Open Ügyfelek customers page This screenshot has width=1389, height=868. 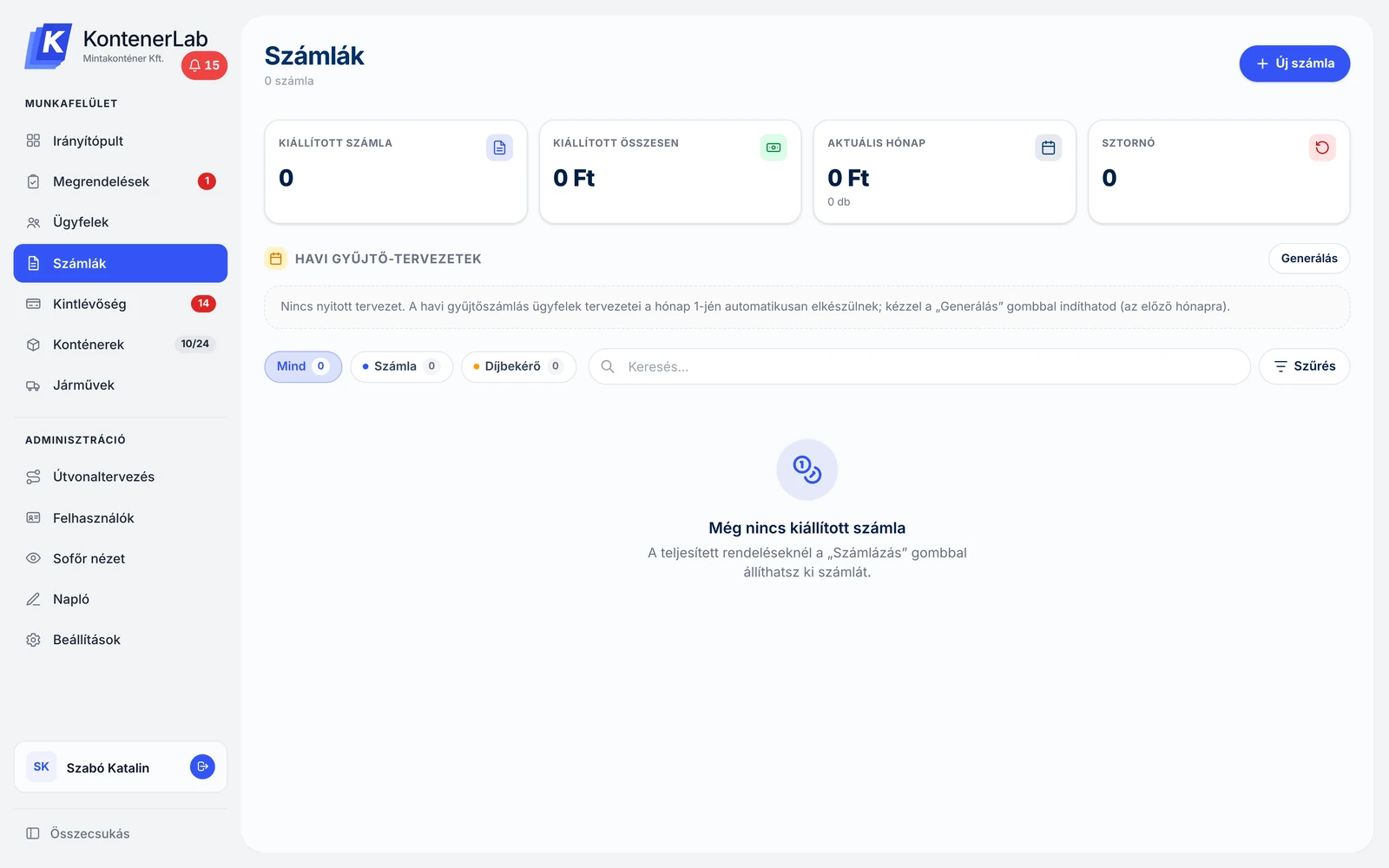coord(121,222)
